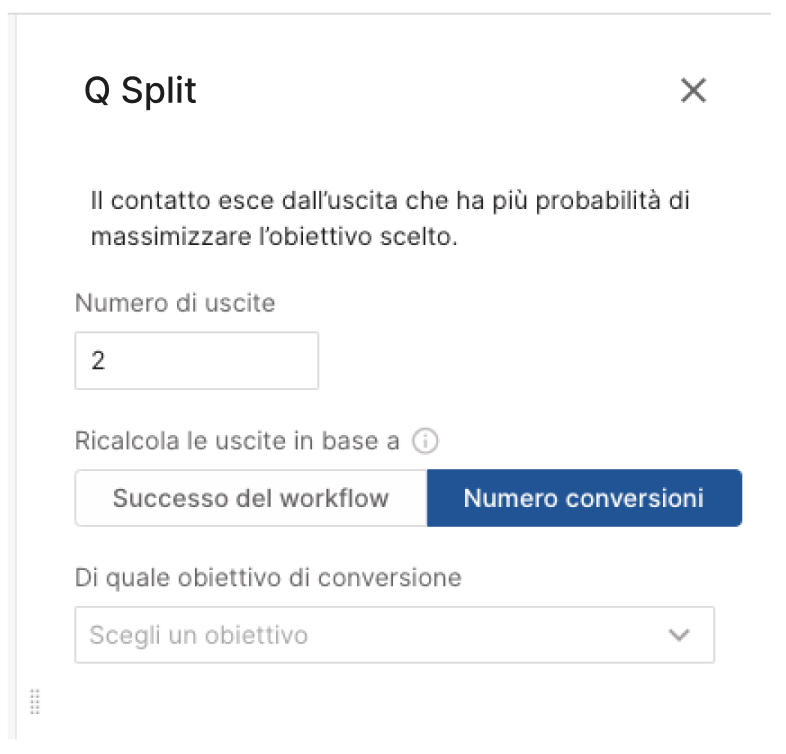The height and width of the screenshot is (754, 786).
Task: Click the info icon beside Ricalcola le uscite
Action: point(425,442)
